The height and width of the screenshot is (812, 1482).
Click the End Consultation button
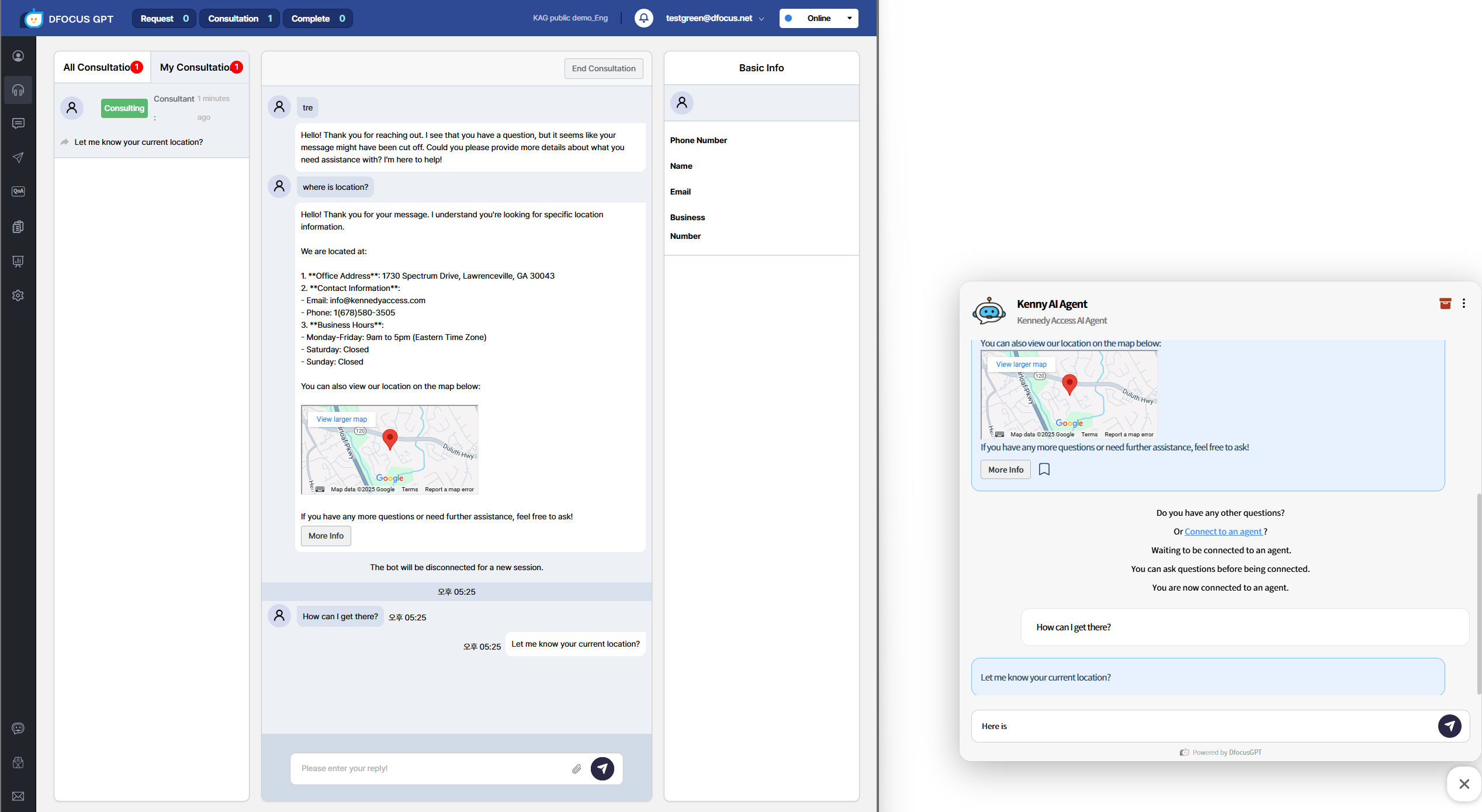pyautogui.click(x=603, y=68)
